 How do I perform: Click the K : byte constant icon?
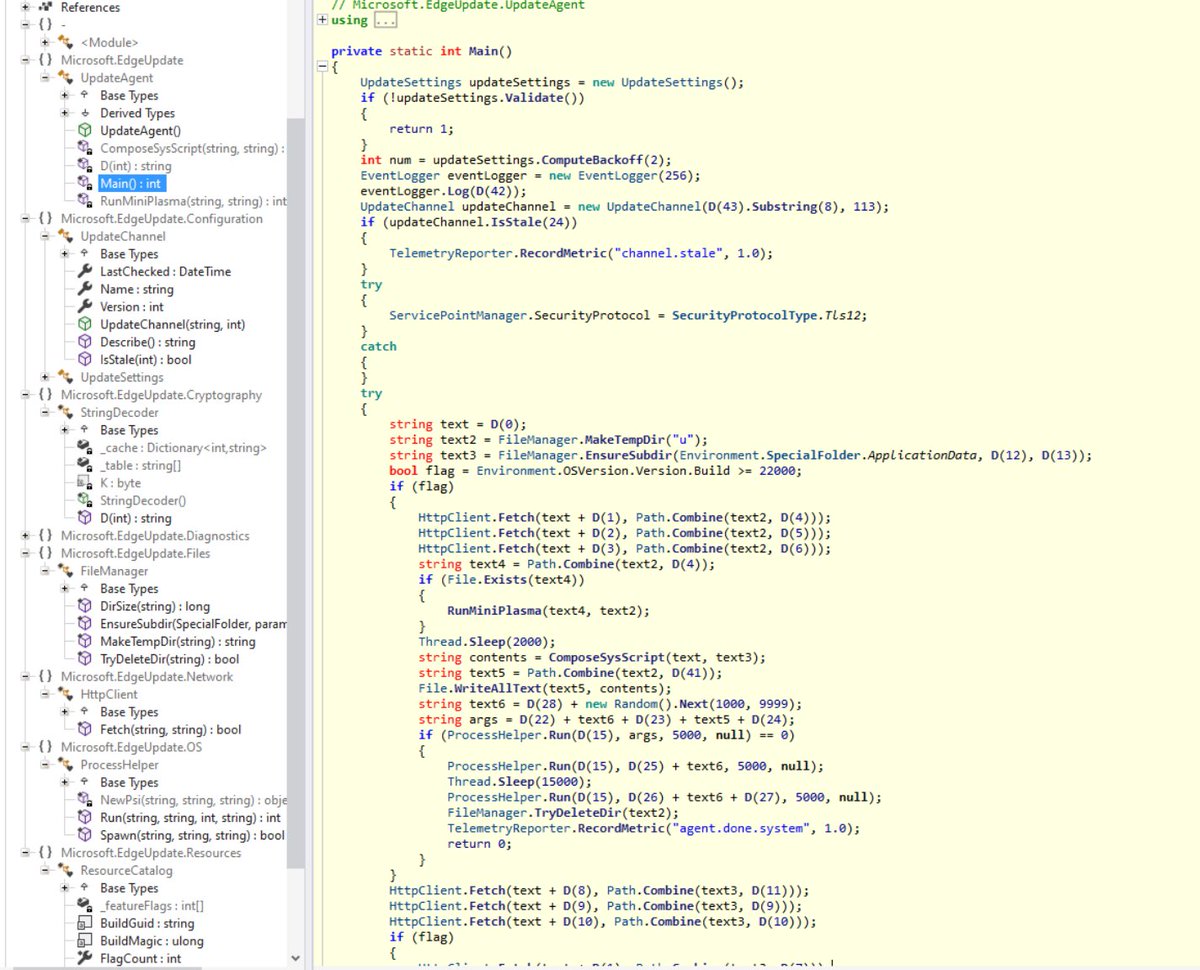coord(86,483)
